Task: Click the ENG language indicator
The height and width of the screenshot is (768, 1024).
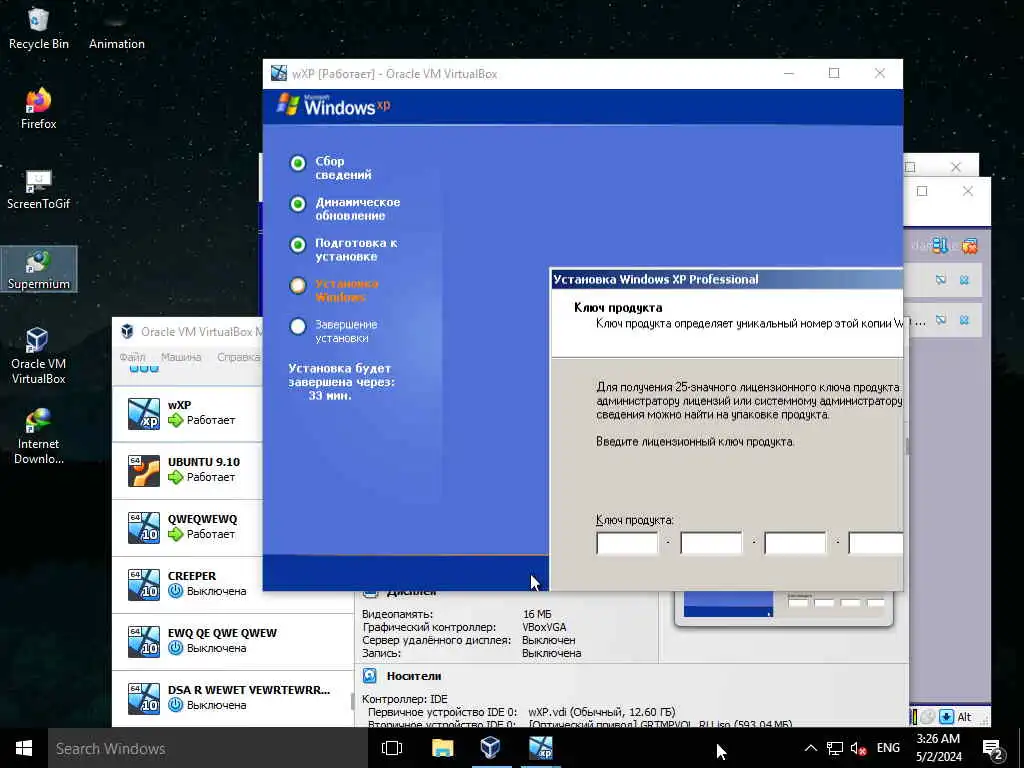Action: (x=888, y=748)
